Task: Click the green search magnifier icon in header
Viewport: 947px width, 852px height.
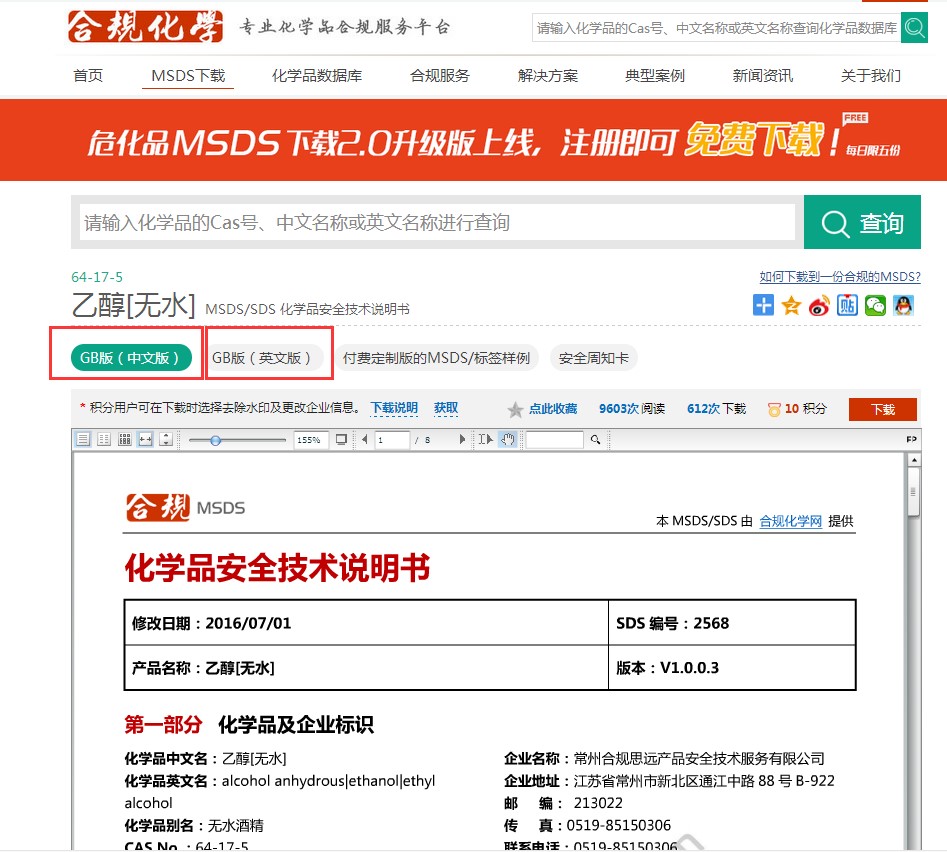Action: click(x=914, y=28)
